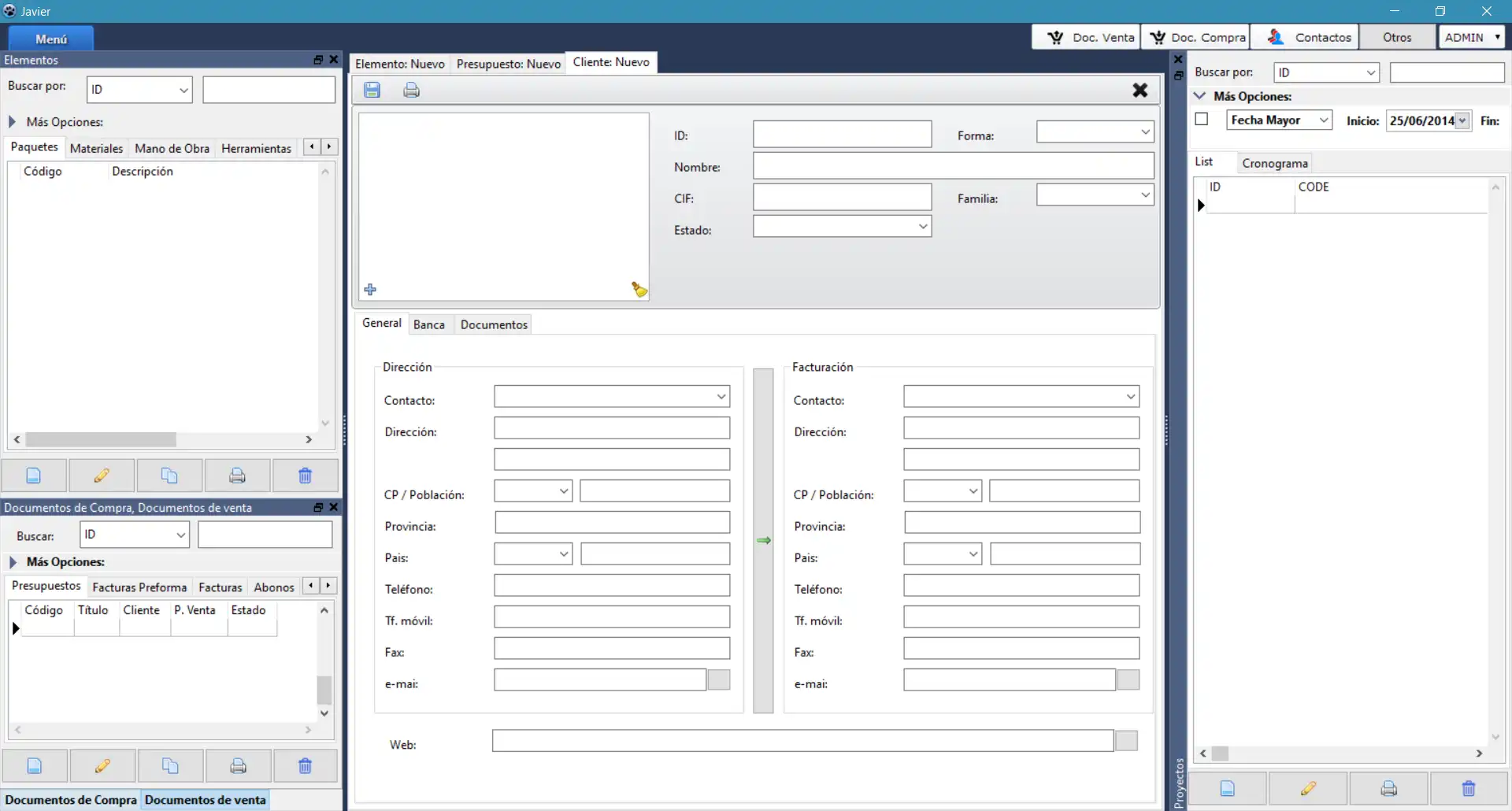This screenshot has width=1512, height=811.
Task: Print from the Elementos panel toolbar
Action: pyautogui.click(x=237, y=476)
